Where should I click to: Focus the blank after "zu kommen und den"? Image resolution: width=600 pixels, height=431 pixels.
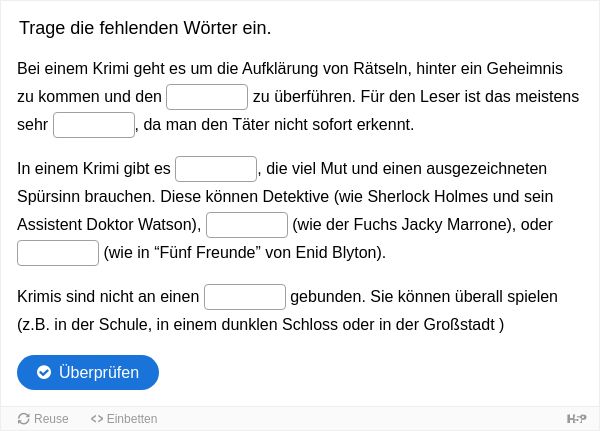point(207,97)
